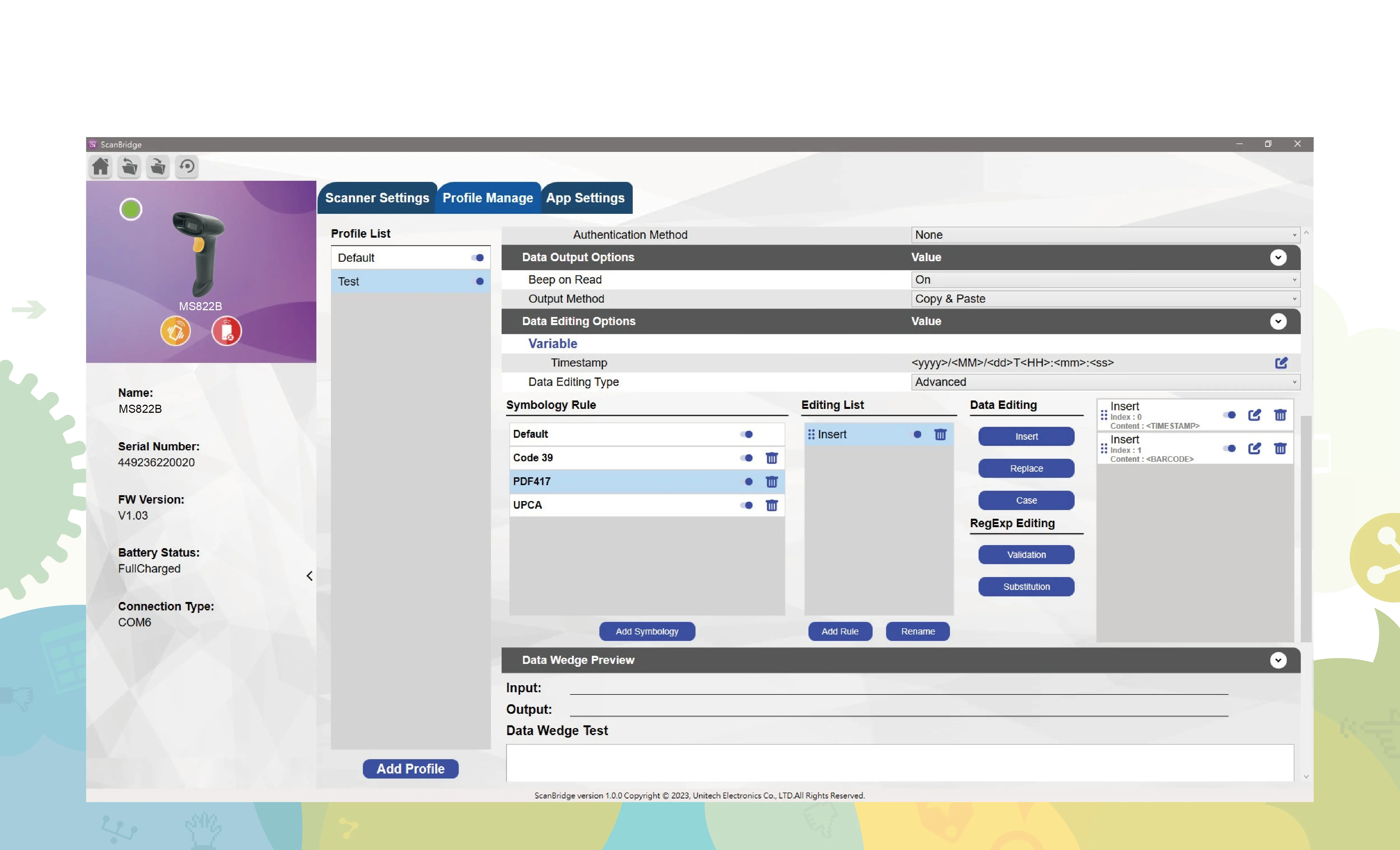Click the Insert data editing button
Screen dimensions: 1400x850
(1026, 436)
